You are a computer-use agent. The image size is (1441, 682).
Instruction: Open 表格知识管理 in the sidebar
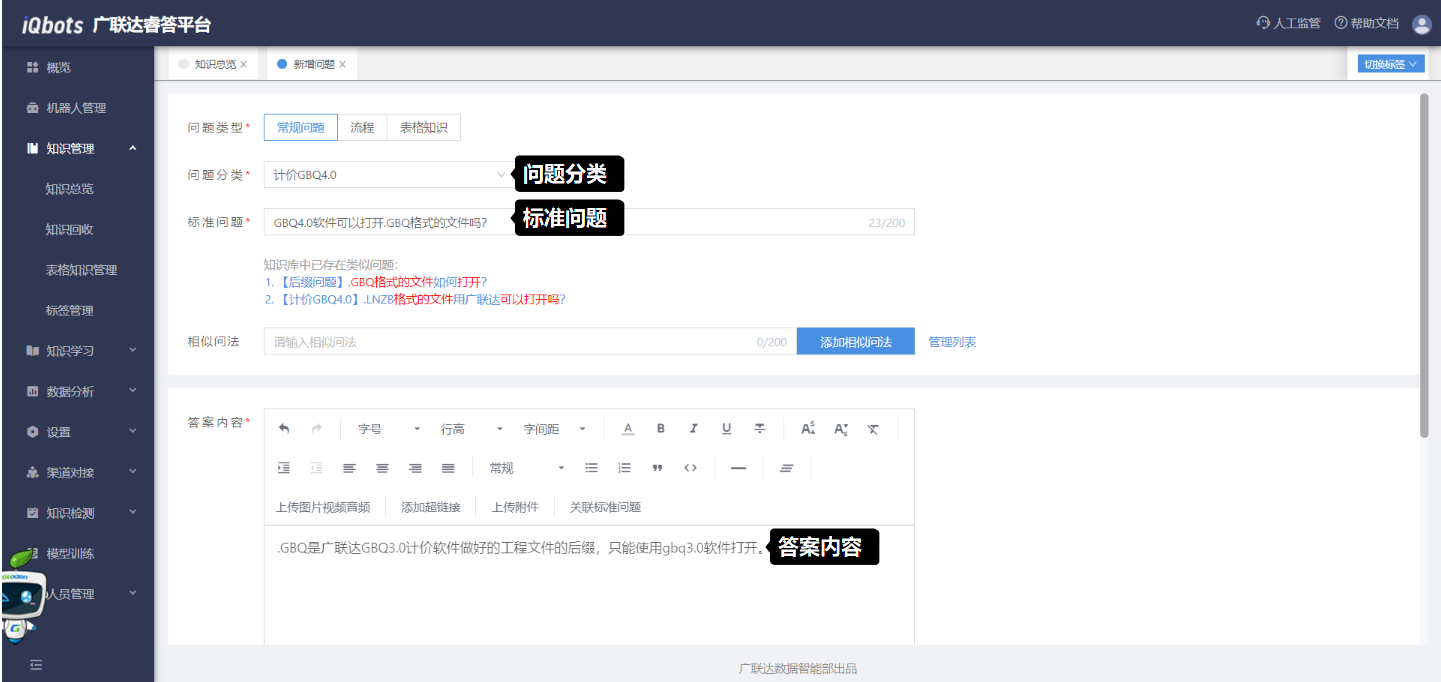tap(81, 270)
